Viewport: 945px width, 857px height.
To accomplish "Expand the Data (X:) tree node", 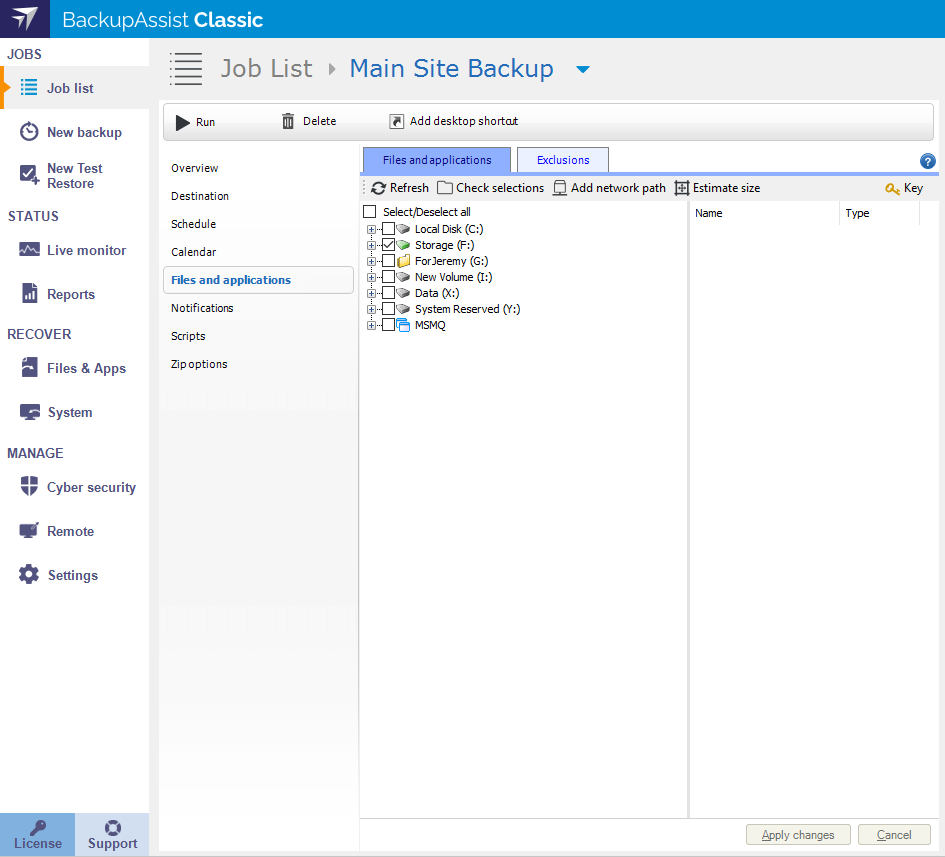I will point(372,293).
